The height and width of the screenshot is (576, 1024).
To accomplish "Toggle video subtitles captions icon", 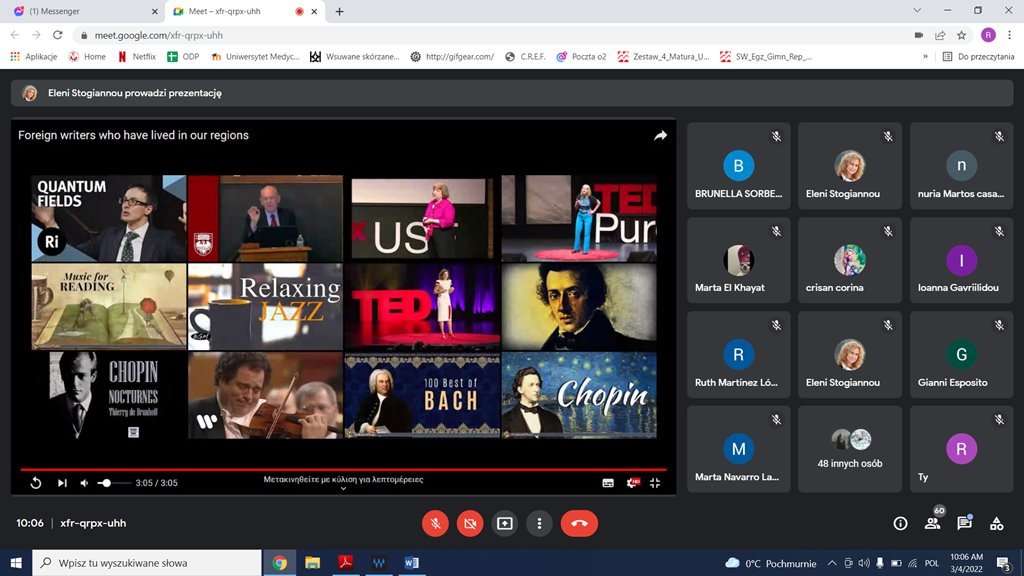I will (608, 483).
